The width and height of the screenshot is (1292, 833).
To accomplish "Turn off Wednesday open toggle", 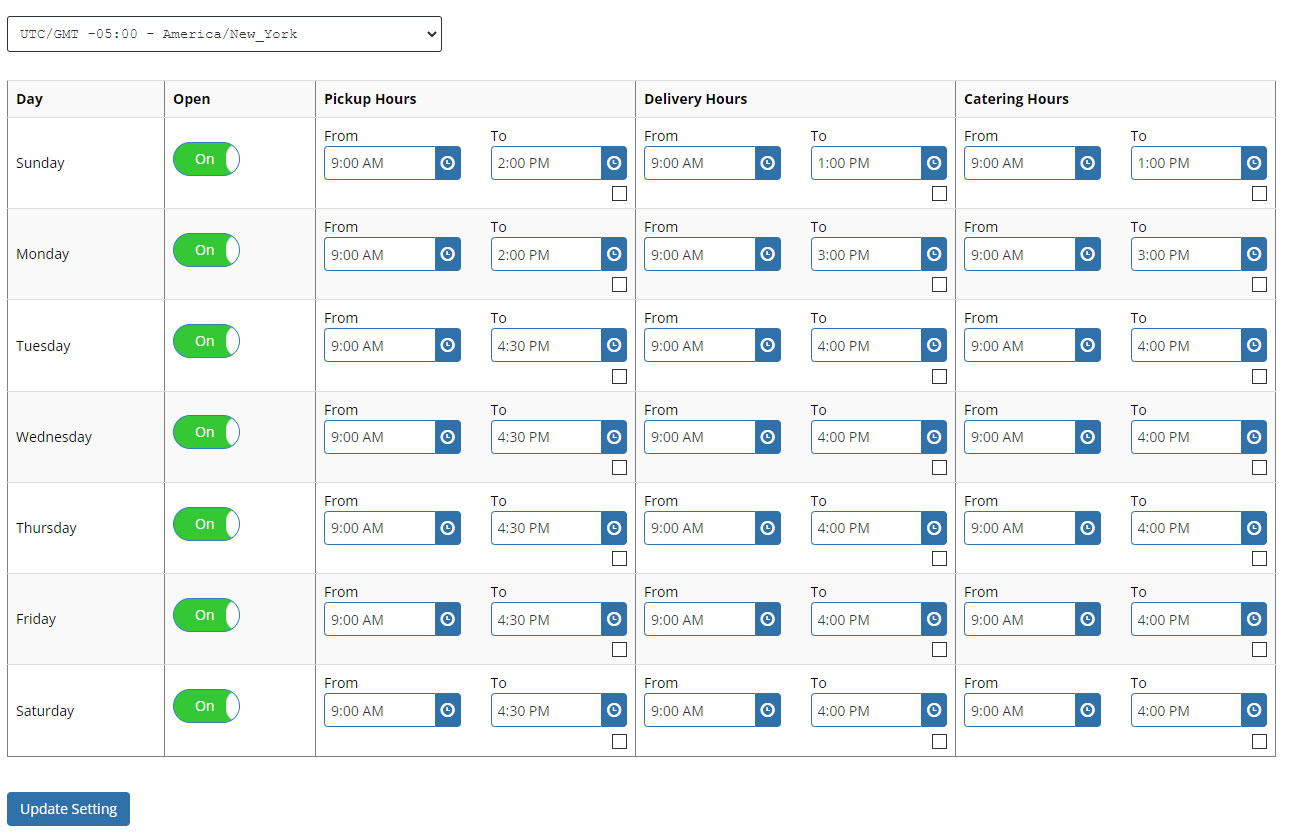I will pyautogui.click(x=206, y=432).
